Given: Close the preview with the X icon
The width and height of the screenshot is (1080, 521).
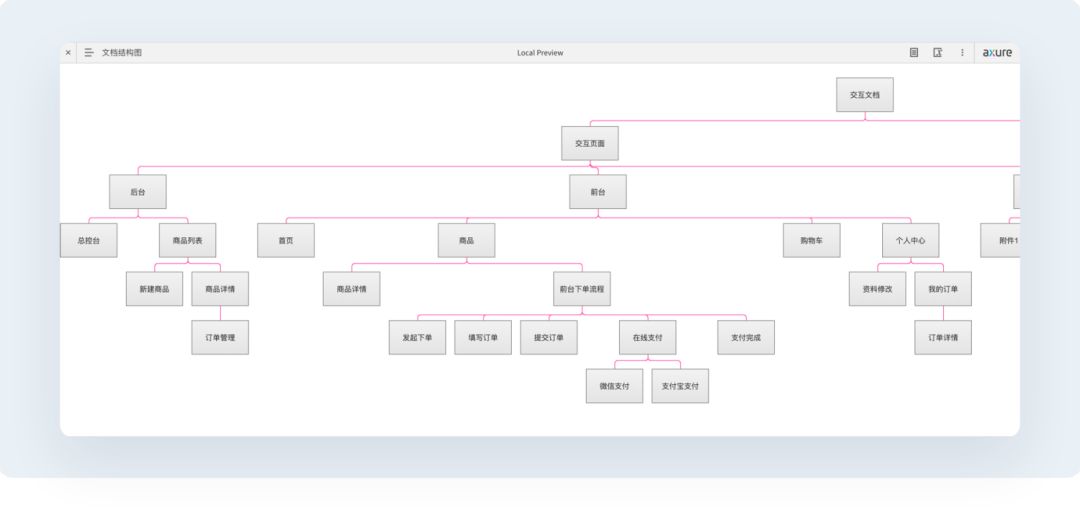Looking at the screenshot, I should point(68,52).
